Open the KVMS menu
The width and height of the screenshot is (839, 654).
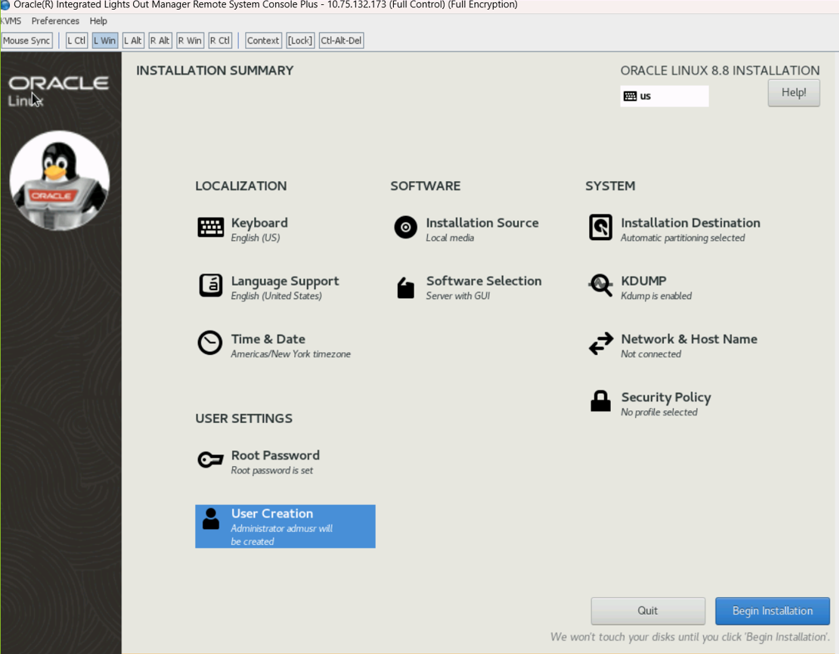(11, 21)
